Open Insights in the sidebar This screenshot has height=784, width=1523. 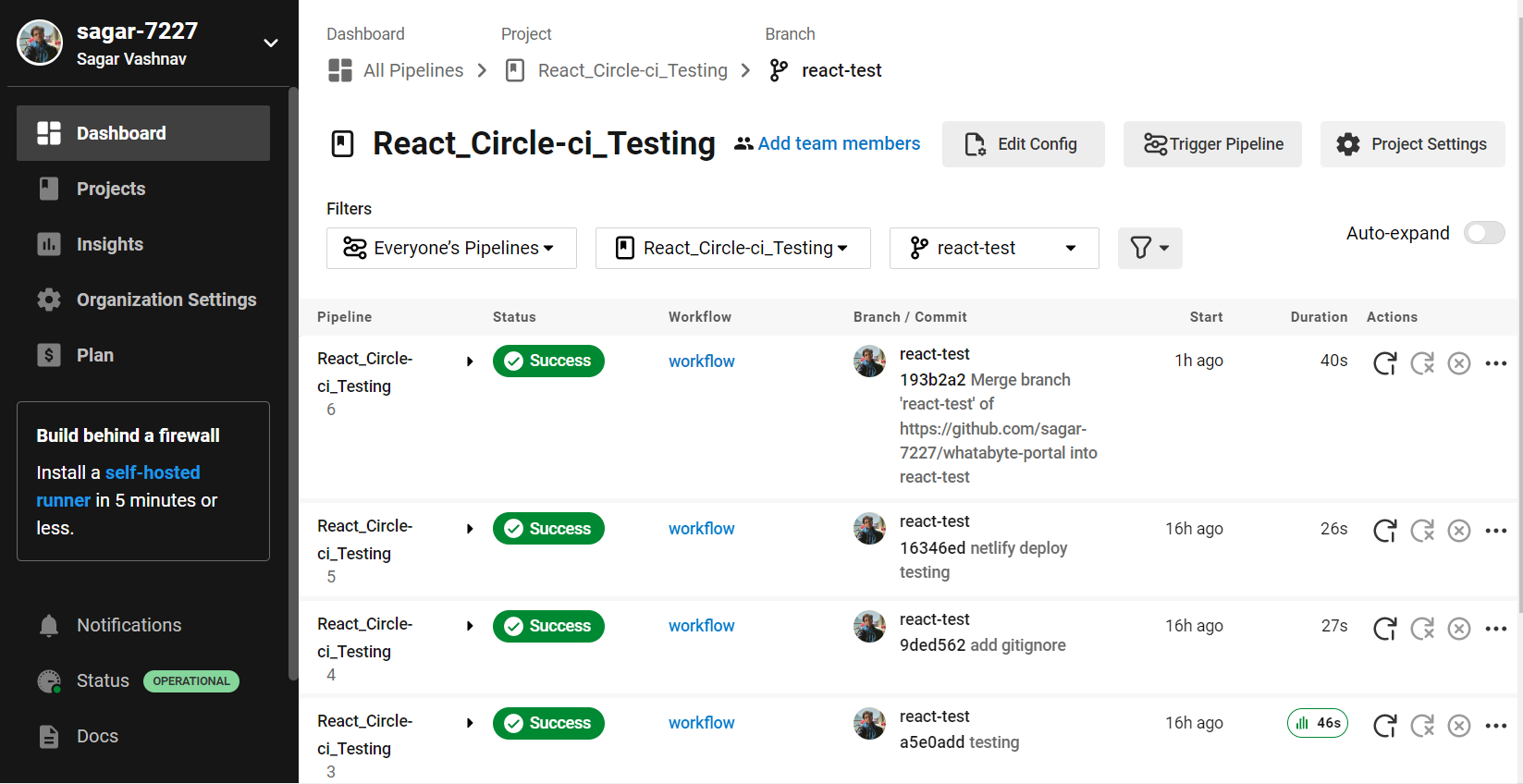coord(143,244)
